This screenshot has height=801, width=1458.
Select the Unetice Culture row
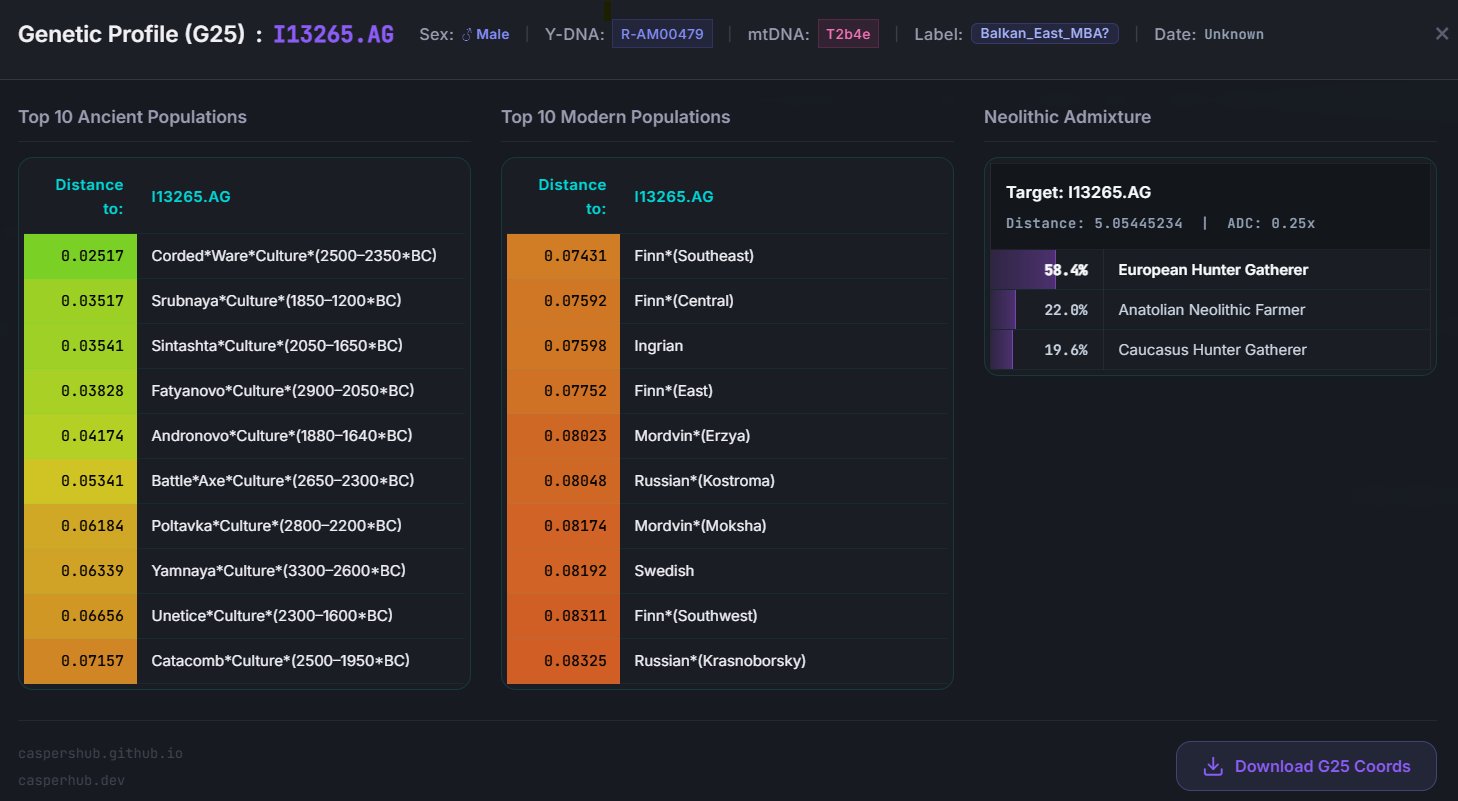244,616
